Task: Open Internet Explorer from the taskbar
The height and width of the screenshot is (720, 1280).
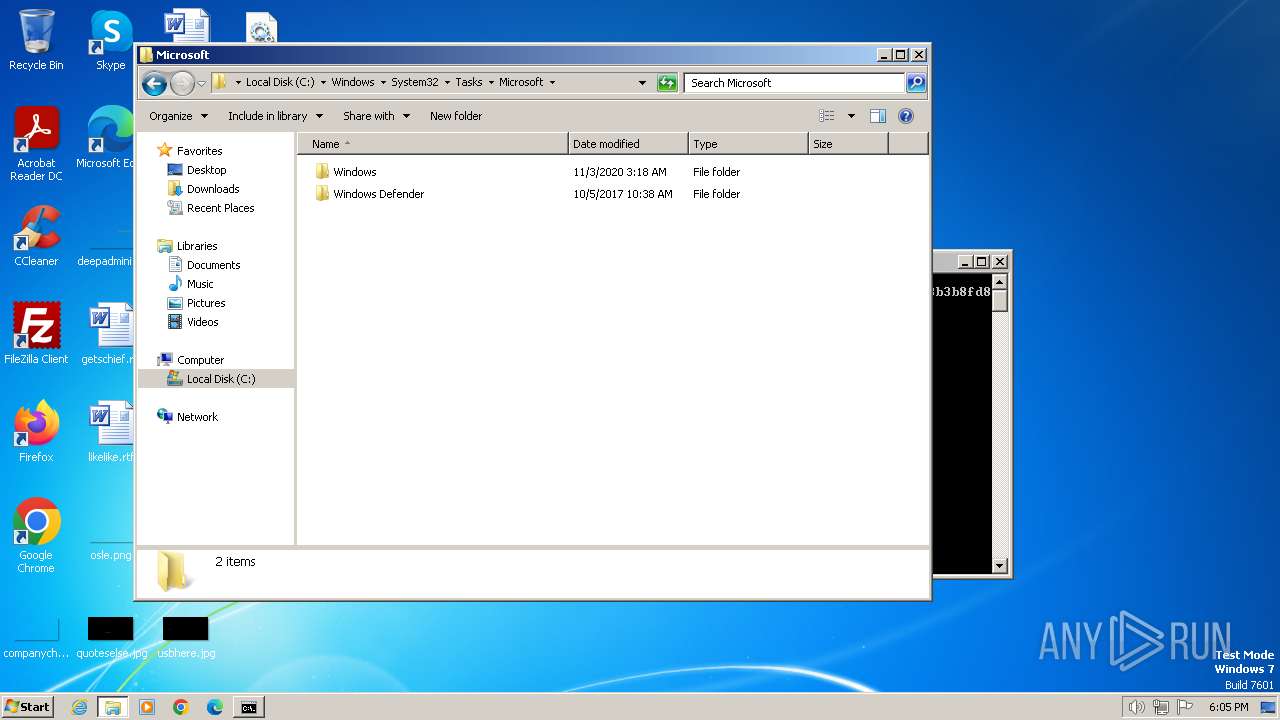Action: 80,707
